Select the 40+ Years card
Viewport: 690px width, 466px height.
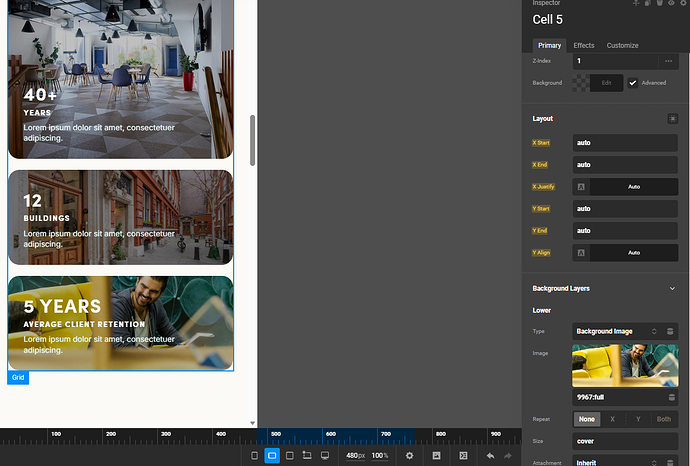pos(120,79)
